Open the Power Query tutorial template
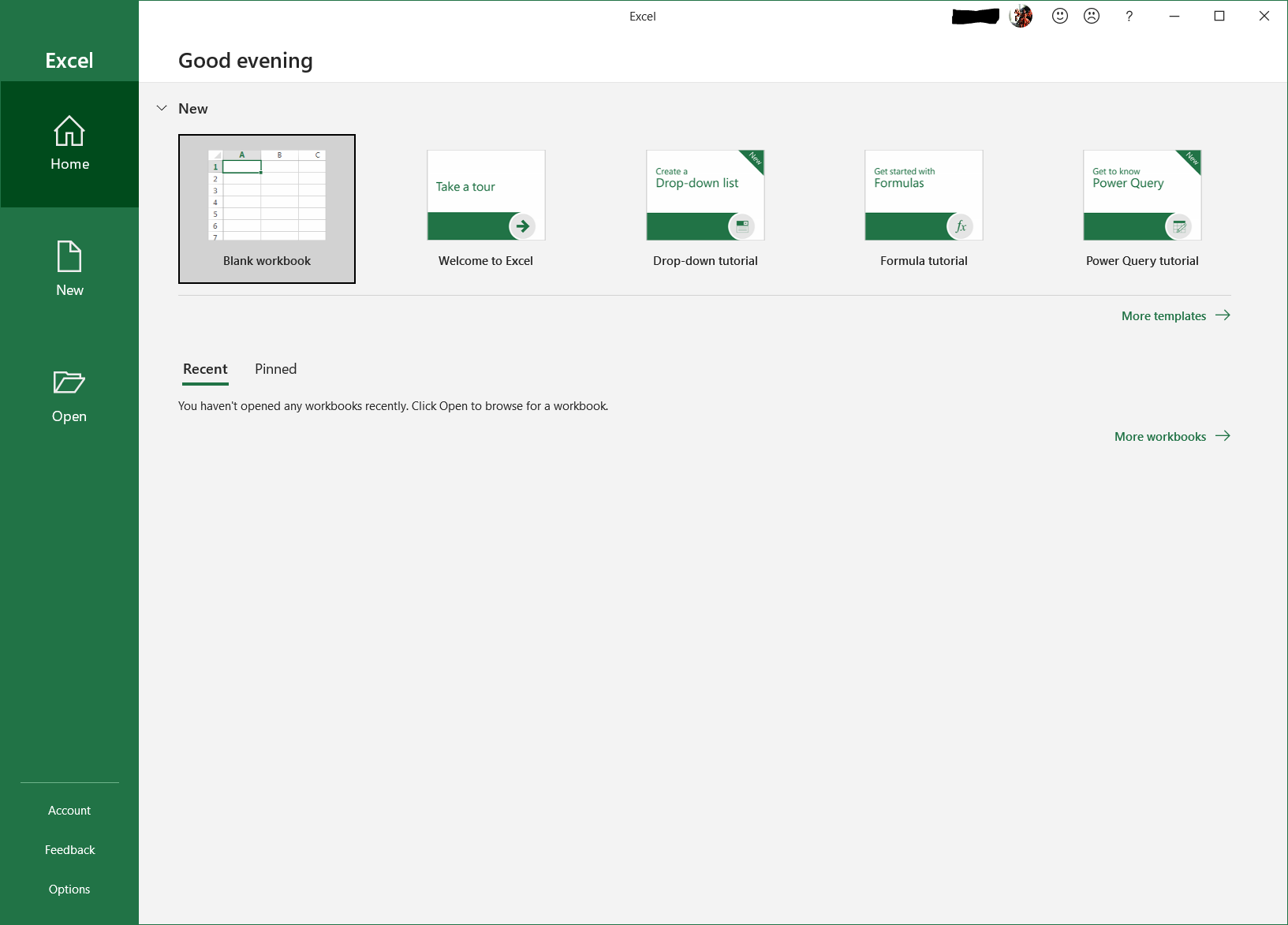The height and width of the screenshot is (925, 1288). pyautogui.click(x=1142, y=209)
